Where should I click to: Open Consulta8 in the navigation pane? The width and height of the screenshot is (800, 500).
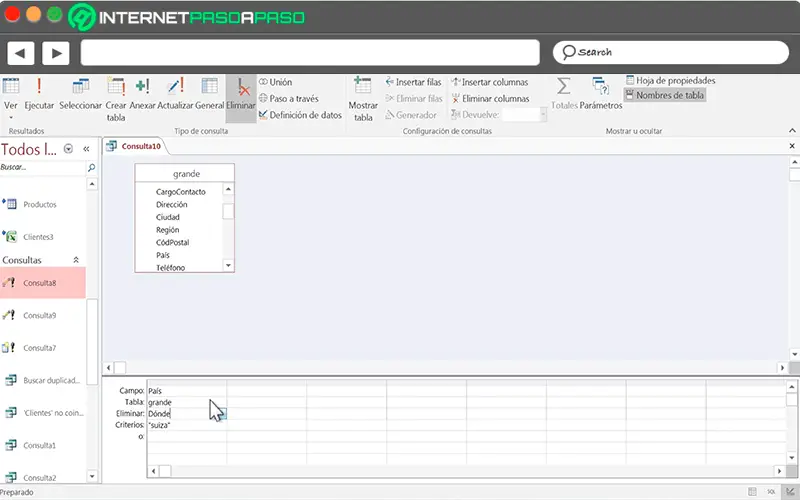pyautogui.click(x=43, y=283)
